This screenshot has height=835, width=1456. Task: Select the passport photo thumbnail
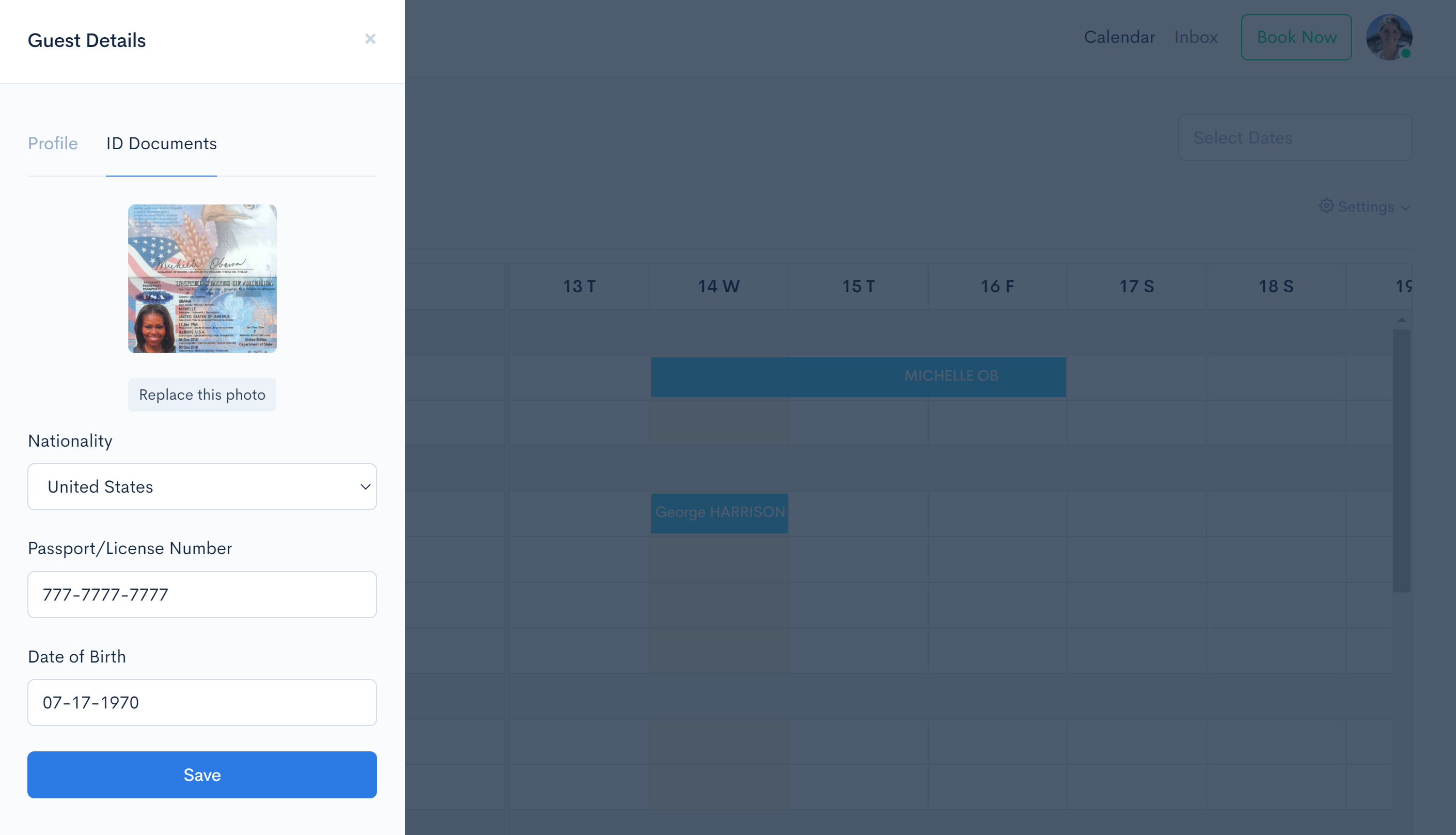click(202, 278)
